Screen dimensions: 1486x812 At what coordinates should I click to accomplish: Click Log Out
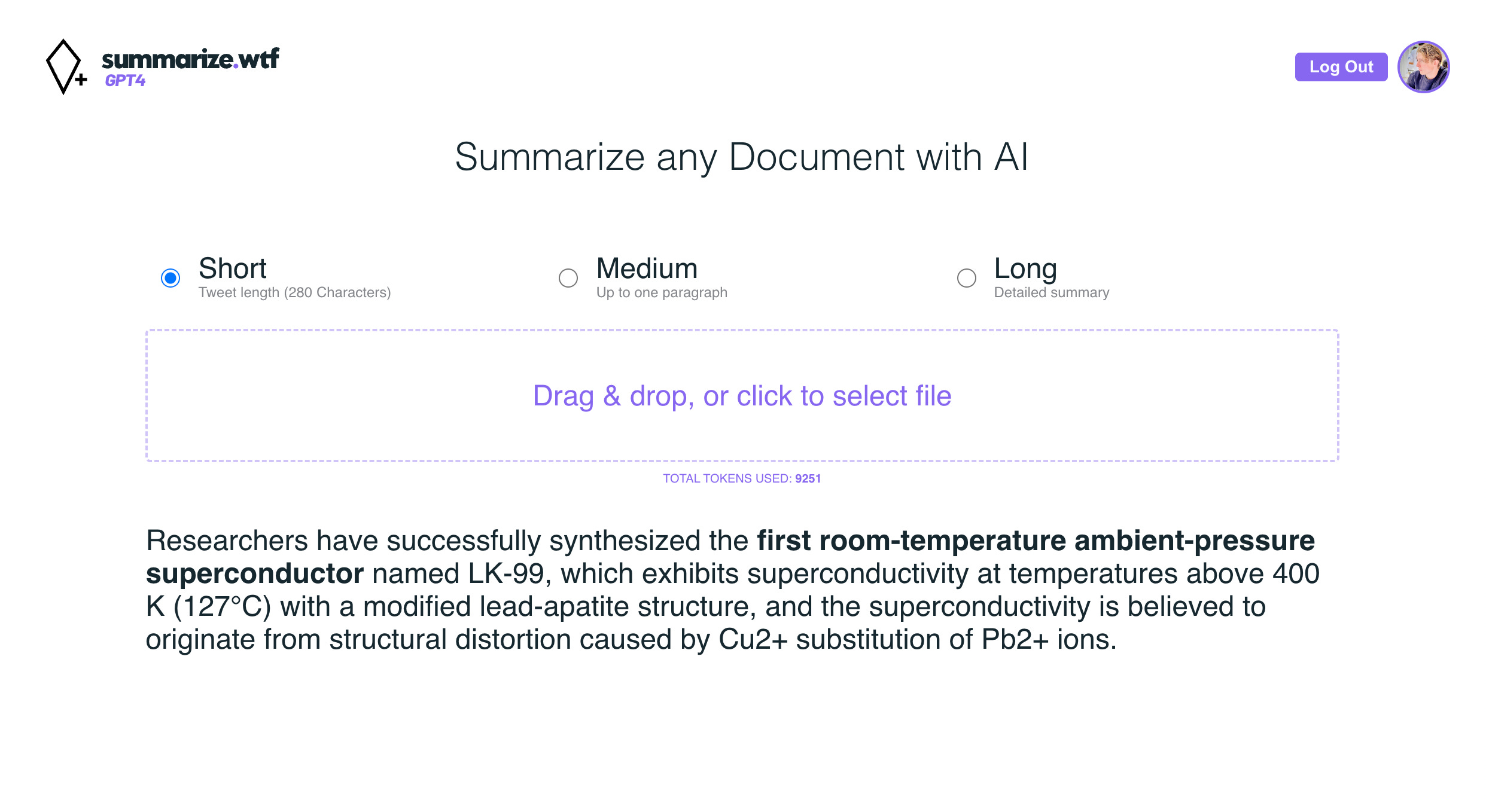(x=1341, y=66)
